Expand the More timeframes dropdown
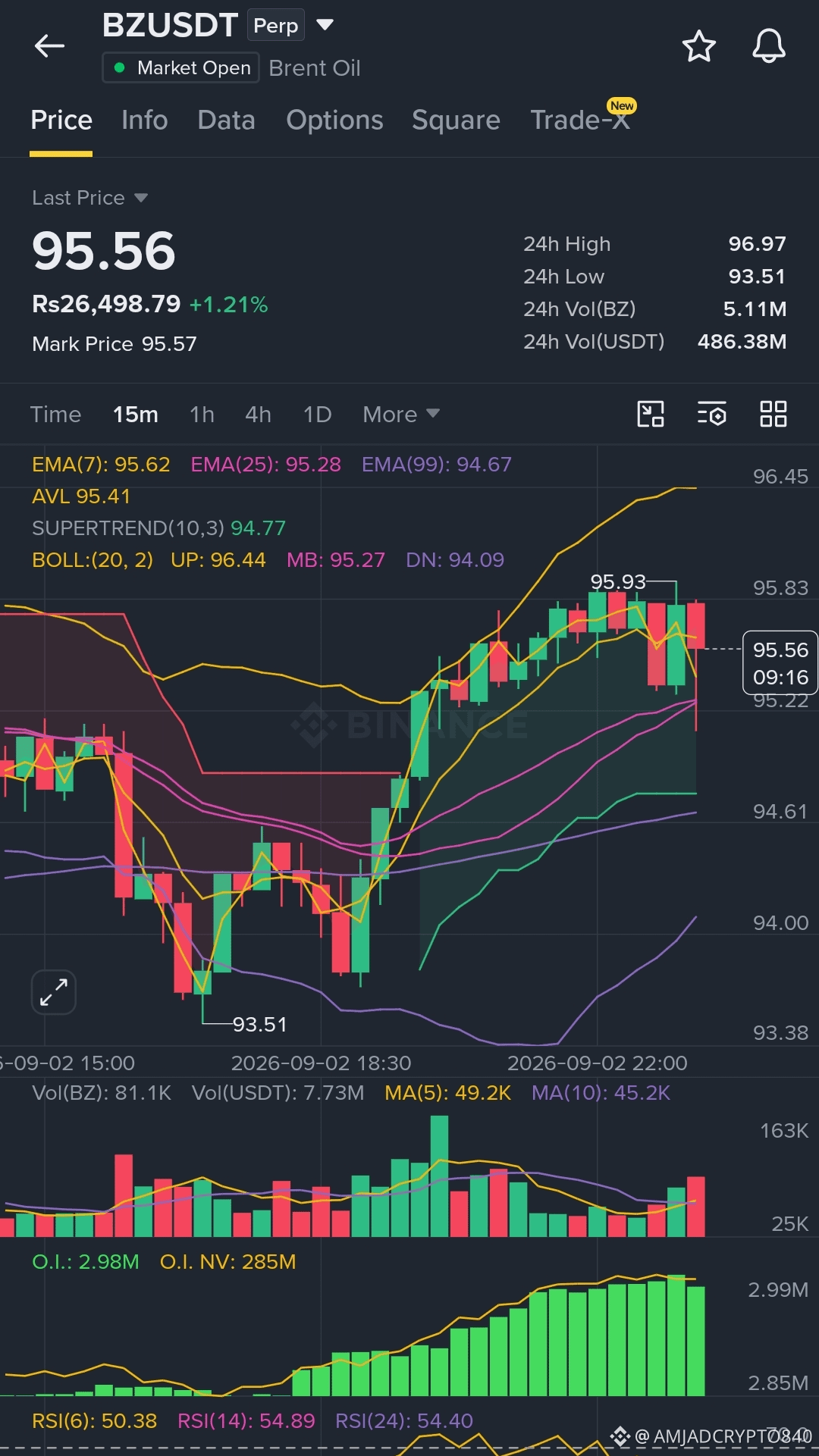Image resolution: width=819 pixels, height=1456 pixels. (x=401, y=415)
